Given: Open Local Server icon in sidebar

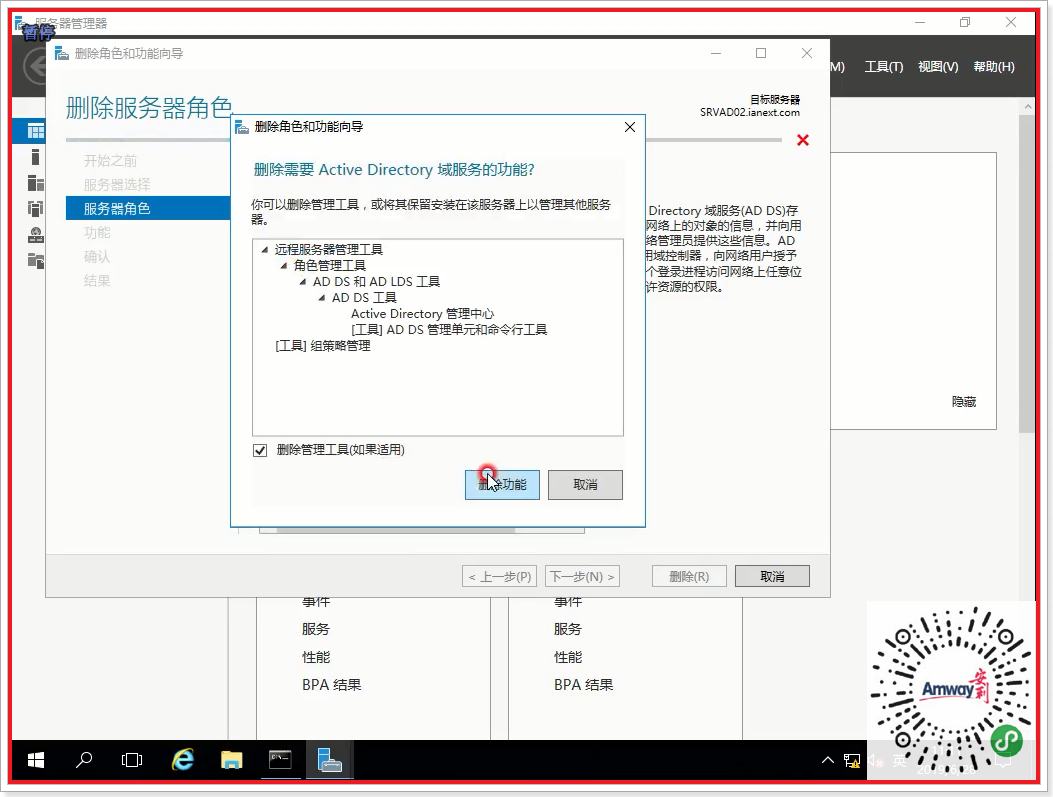Looking at the screenshot, I should pyautogui.click(x=36, y=157).
